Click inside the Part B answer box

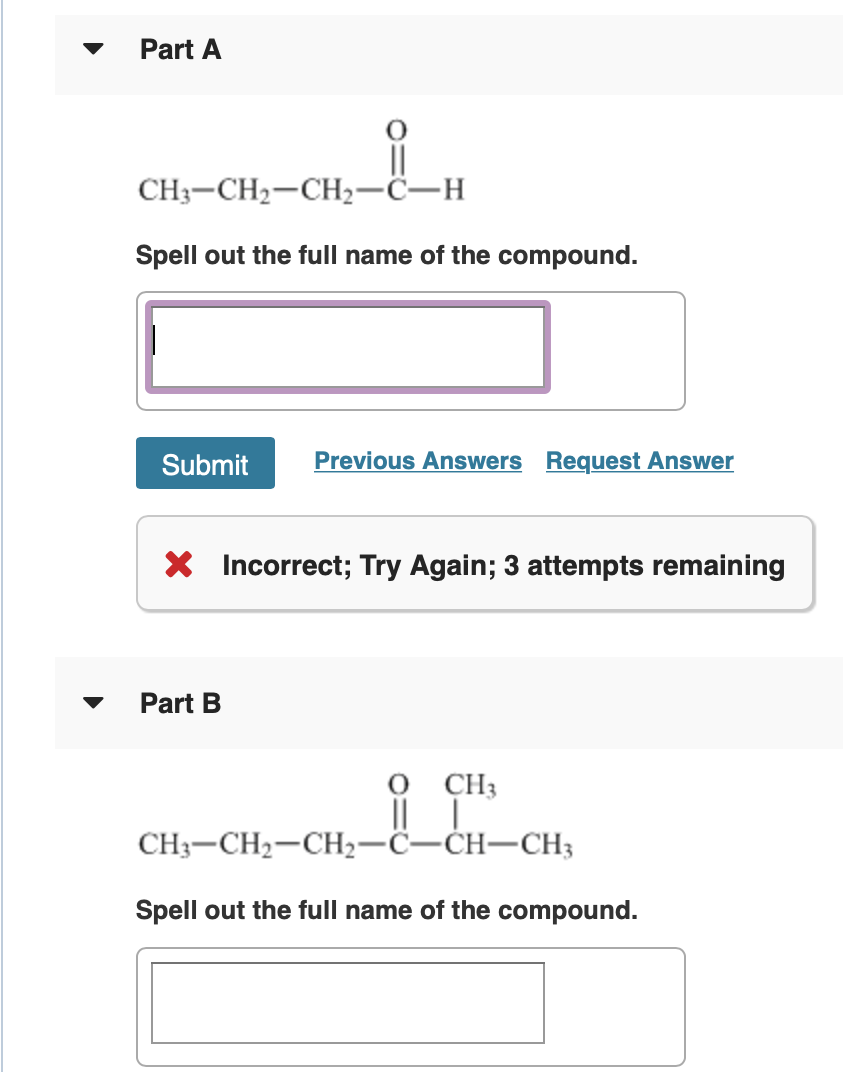(x=347, y=1003)
